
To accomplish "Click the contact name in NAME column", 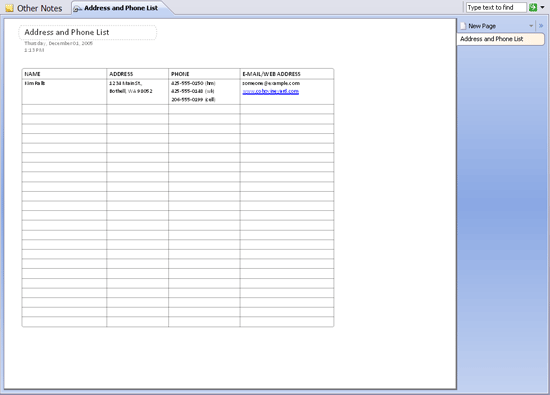I will [35, 83].
